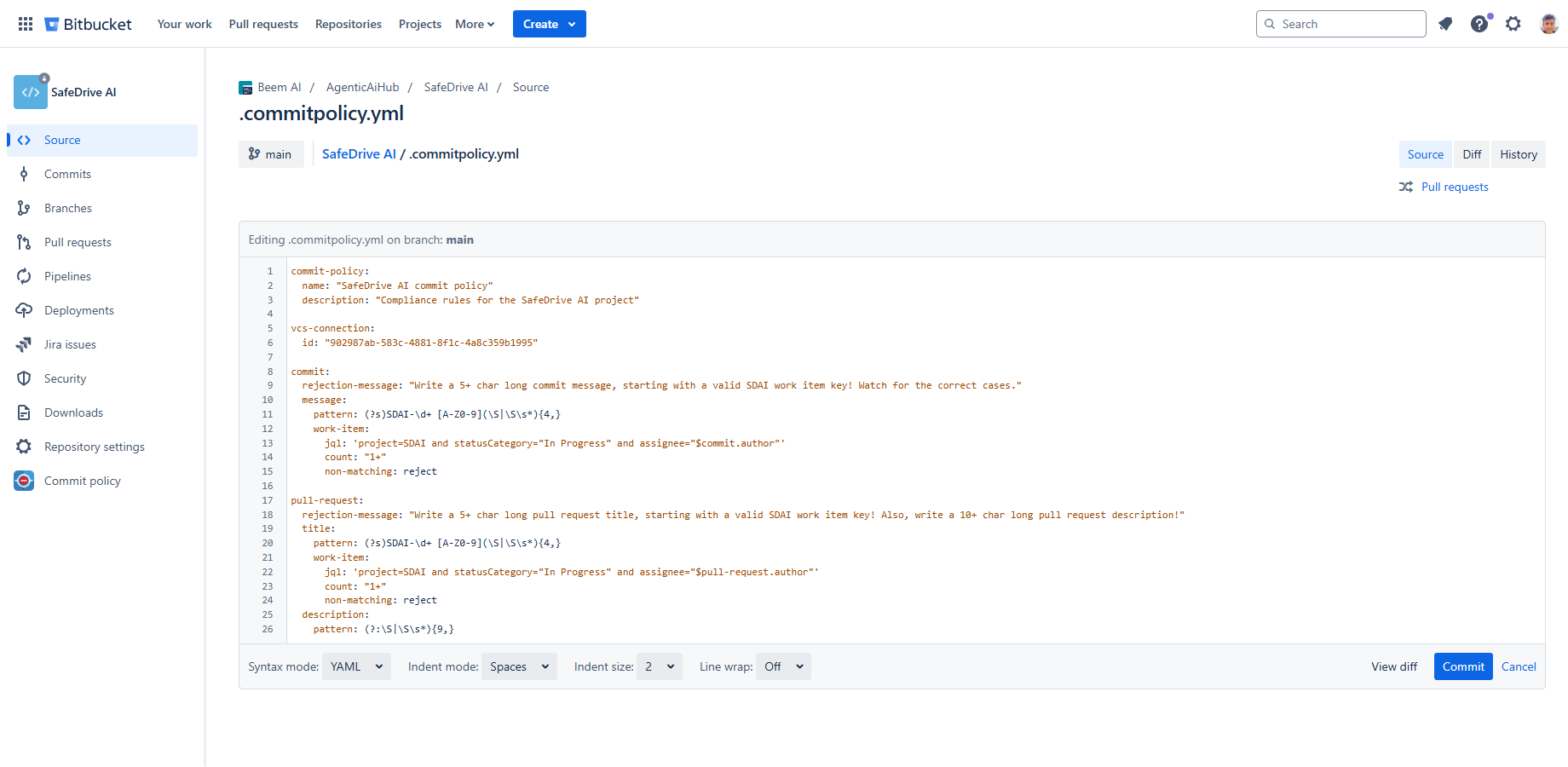This screenshot has width=1568, height=767.
Task: Open Projects in top navigation
Action: pyautogui.click(x=420, y=24)
